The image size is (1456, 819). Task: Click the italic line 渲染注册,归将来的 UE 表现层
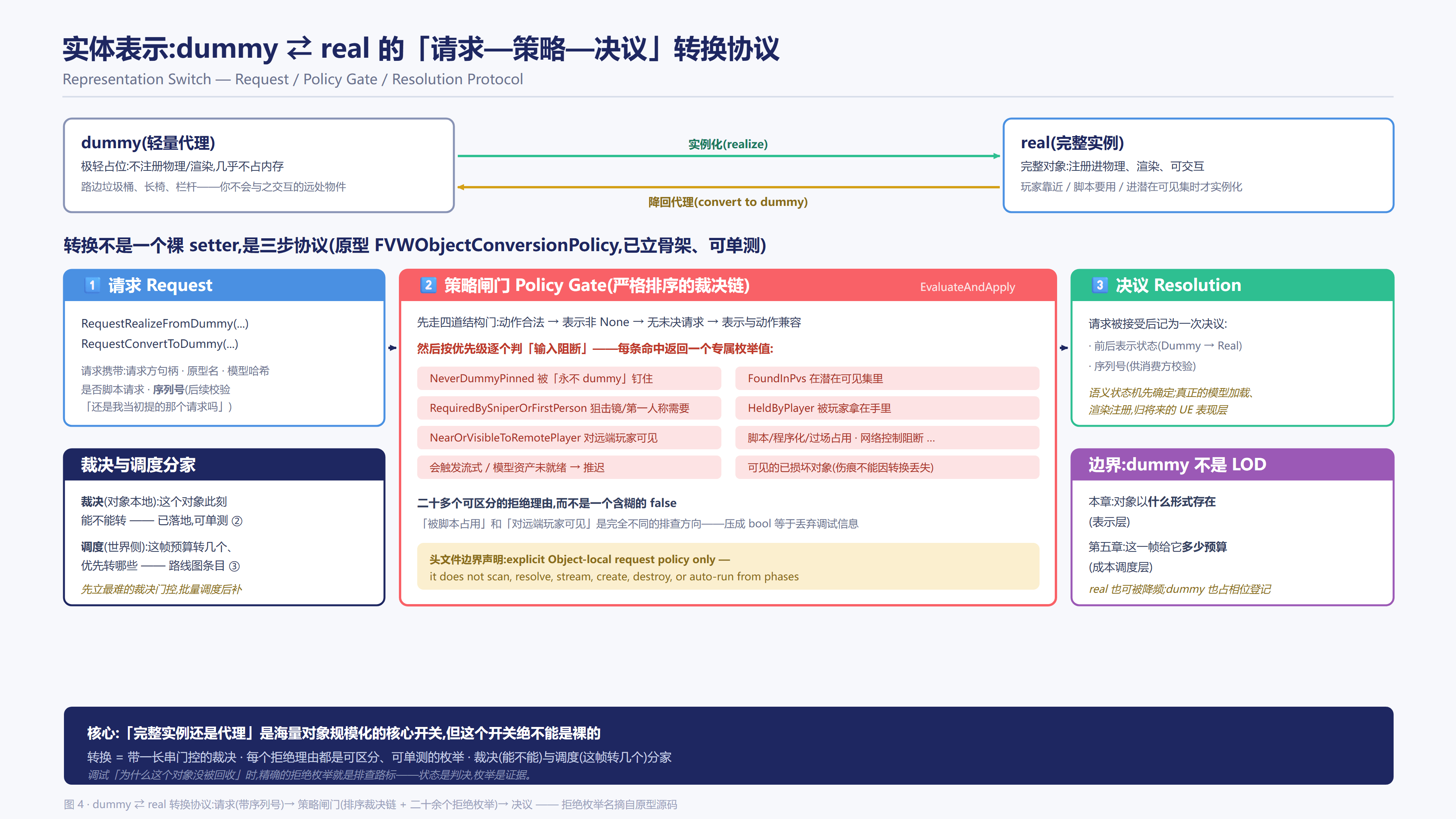point(1158,410)
